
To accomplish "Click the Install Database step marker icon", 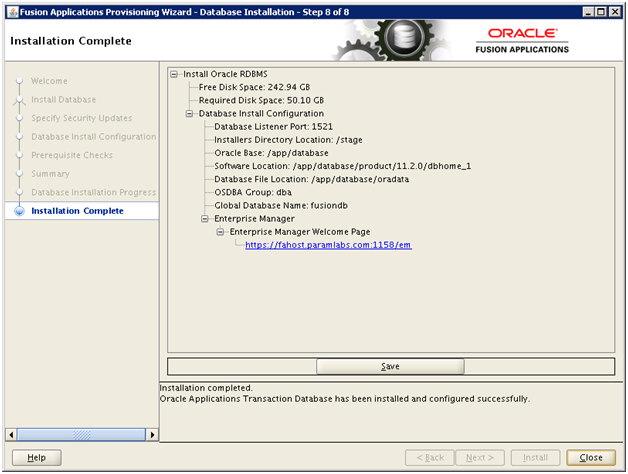I will tap(19, 100).
